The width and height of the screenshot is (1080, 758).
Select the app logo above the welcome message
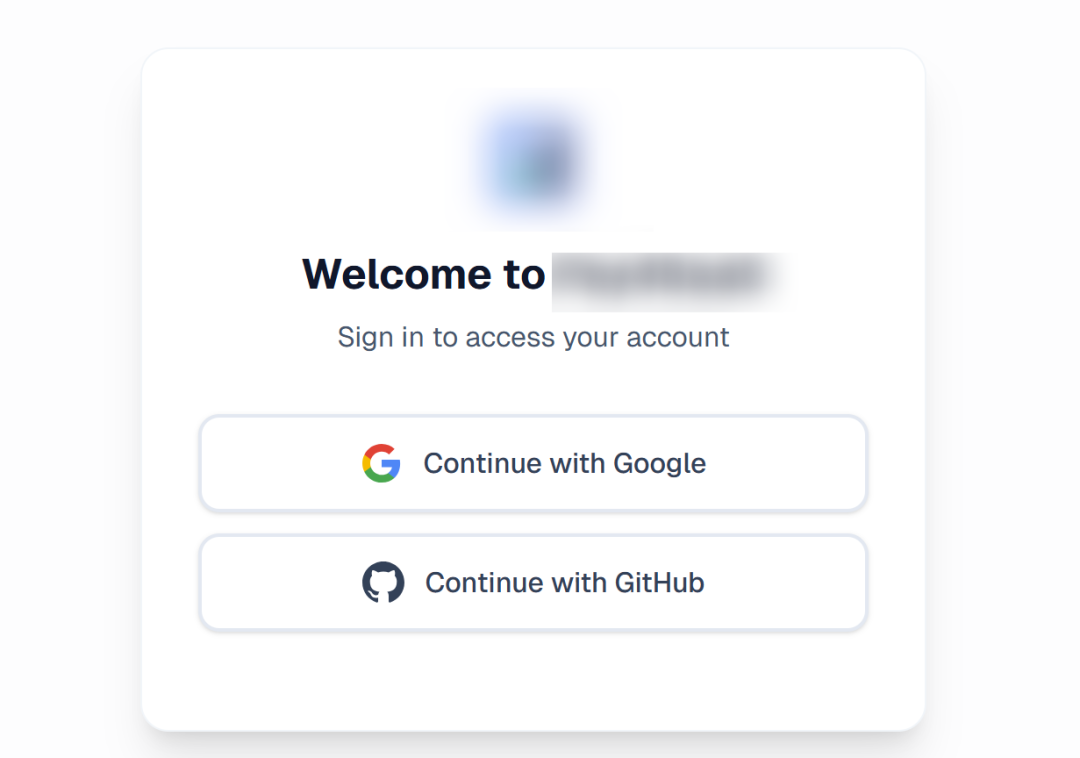pyautogui.click(x=533, y=160)
